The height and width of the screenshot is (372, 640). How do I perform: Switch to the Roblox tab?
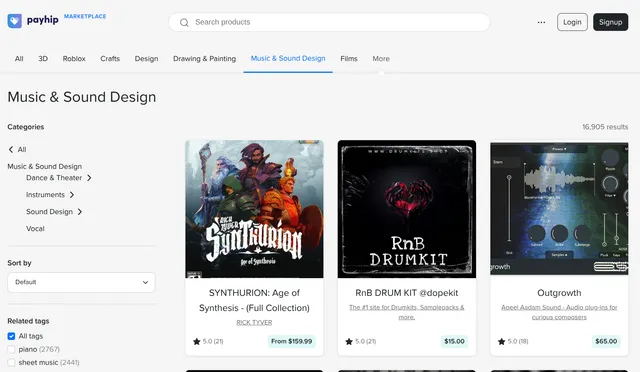[74, 59]
